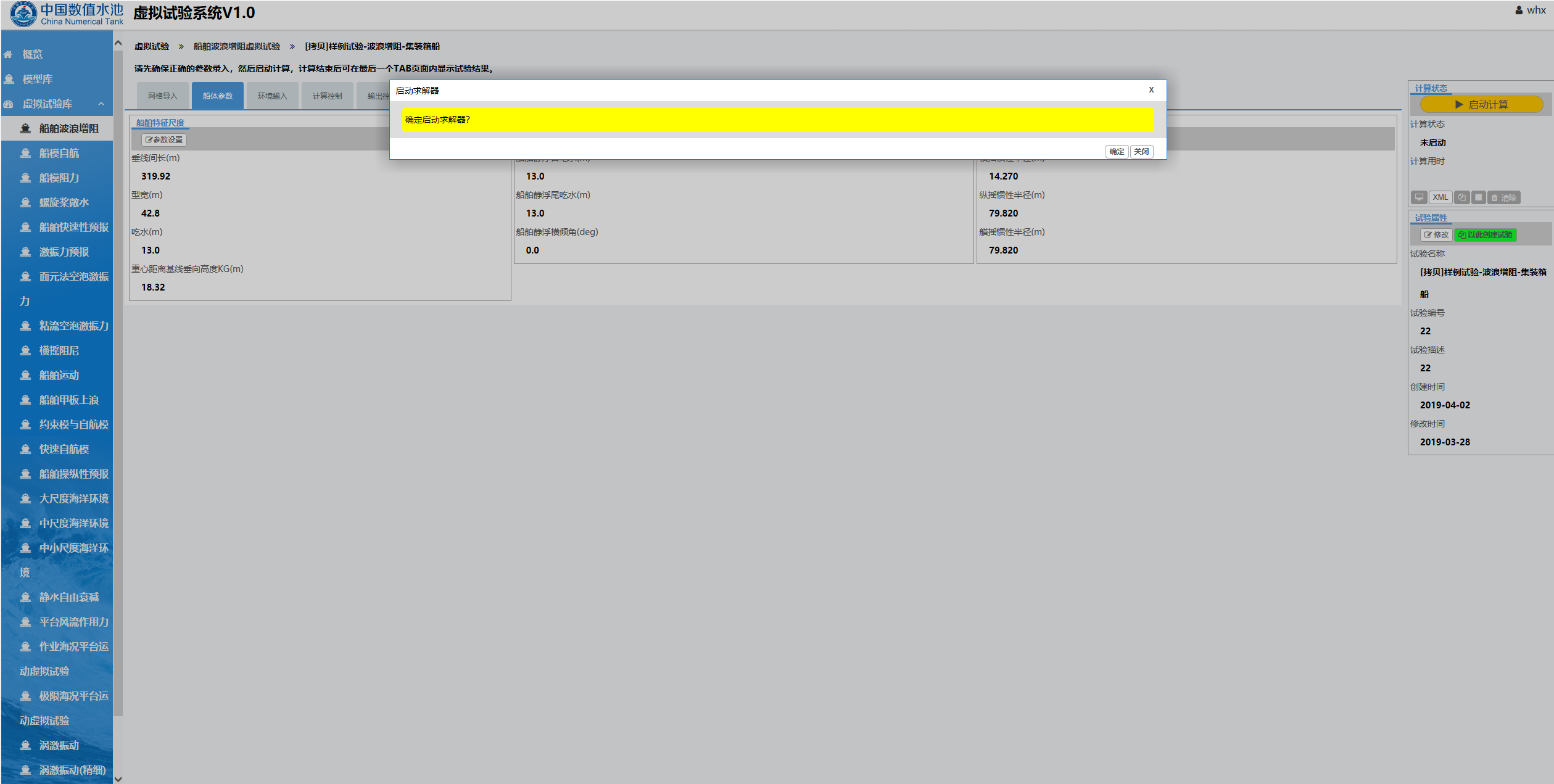Click the copy icon next to XML

click(1461, 197)
